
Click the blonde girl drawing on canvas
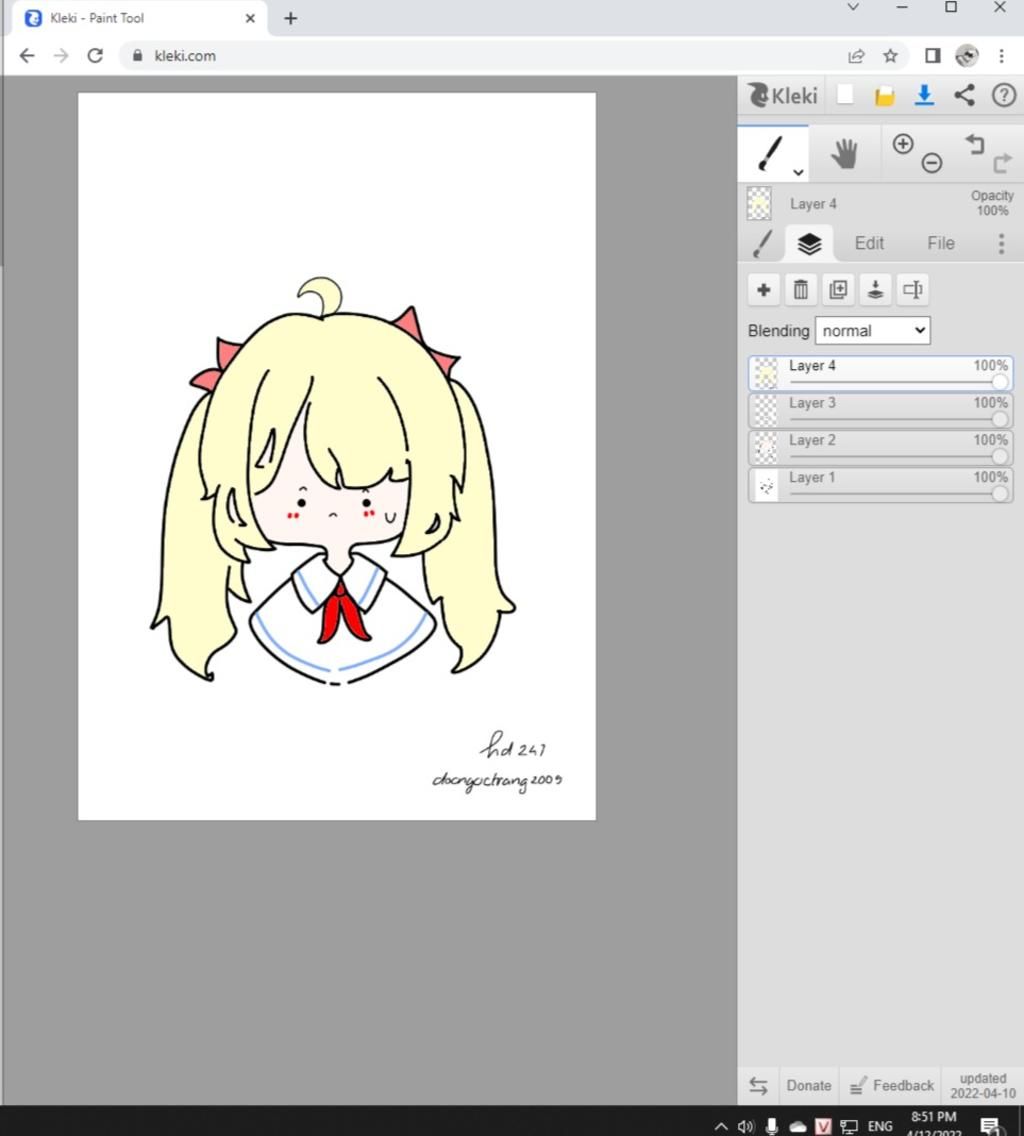333,482
